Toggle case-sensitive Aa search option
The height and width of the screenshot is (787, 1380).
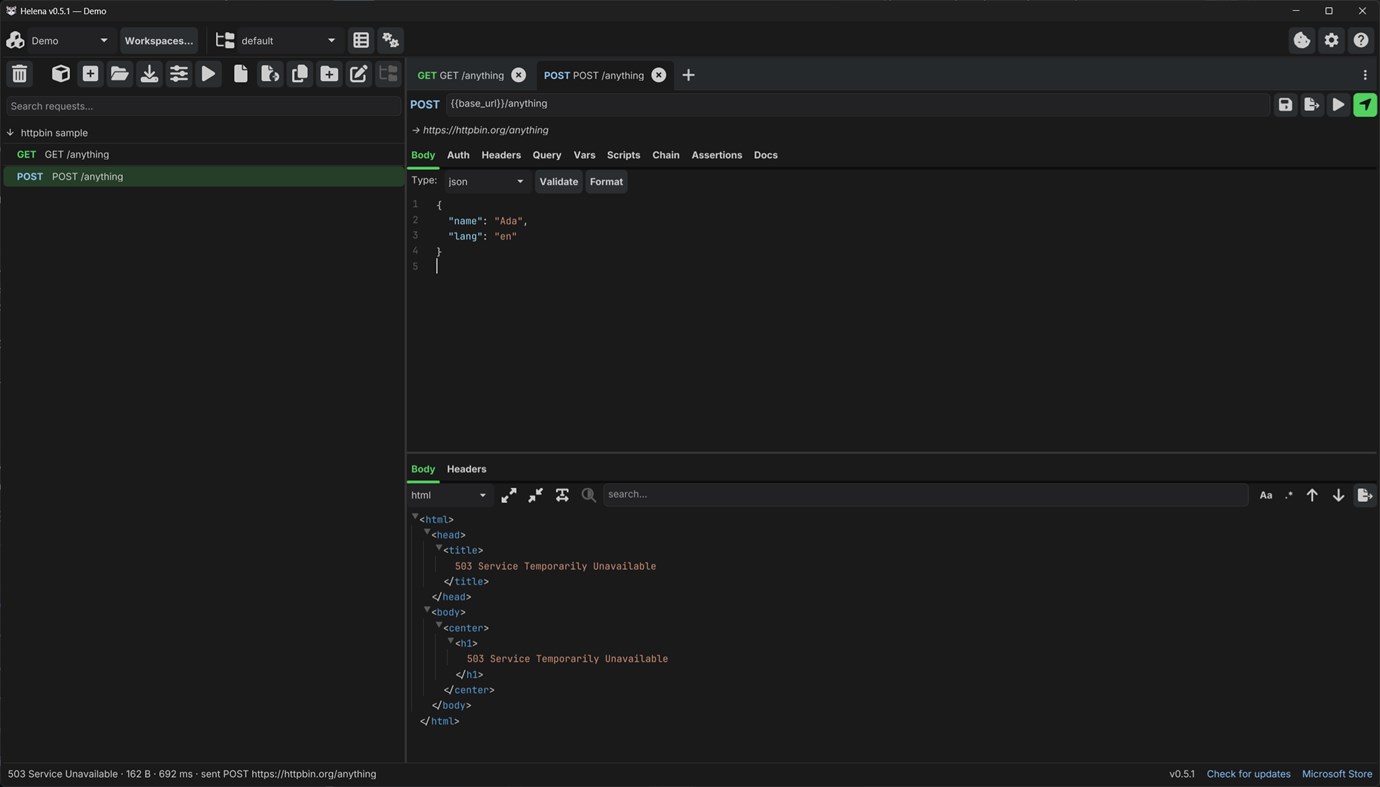pos(1265,495)
